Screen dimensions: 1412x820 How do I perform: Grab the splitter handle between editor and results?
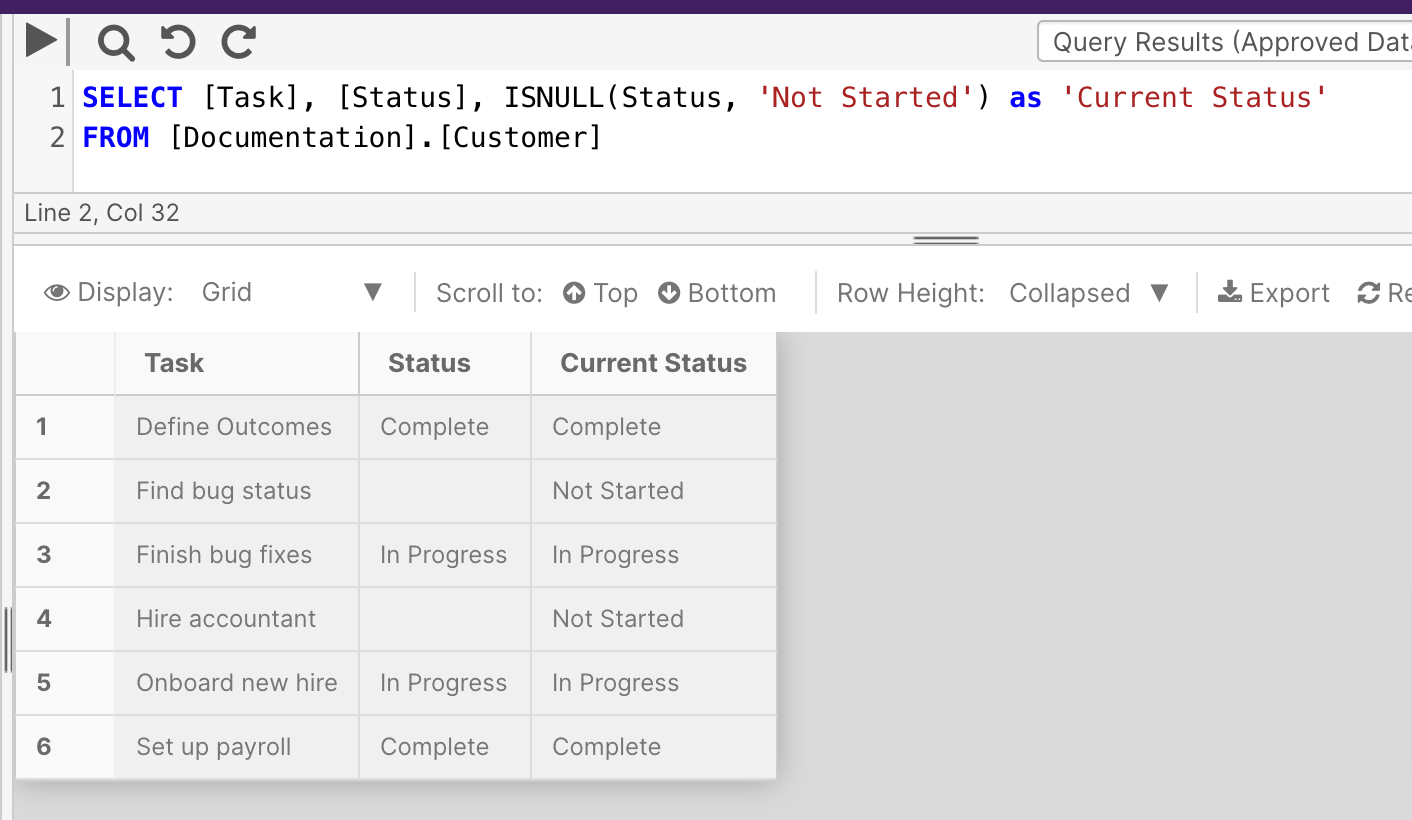(x=945, y=240)
